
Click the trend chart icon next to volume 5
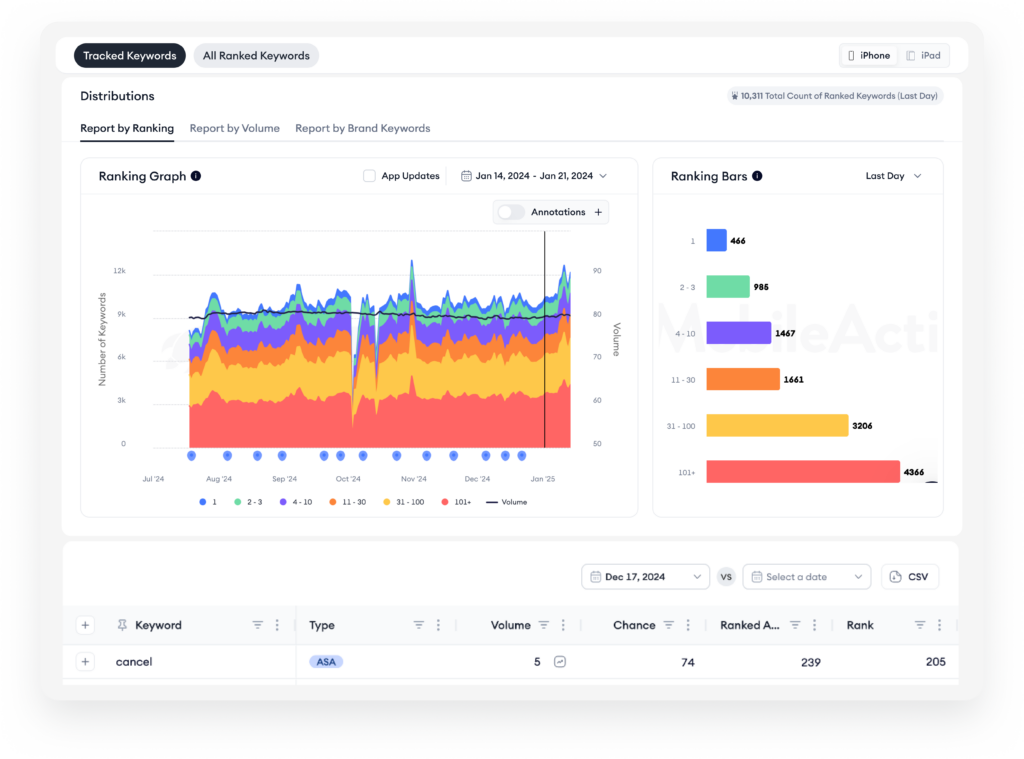point(560,662)
